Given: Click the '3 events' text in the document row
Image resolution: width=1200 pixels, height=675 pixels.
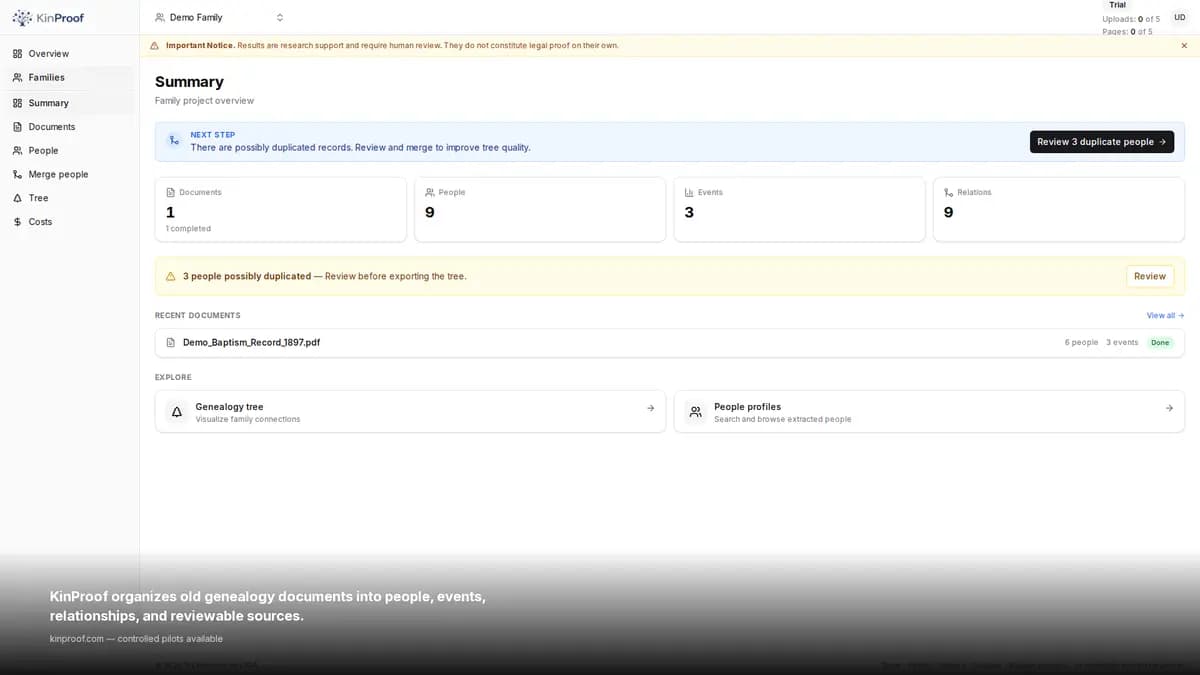Looking at the screenshot, I should point(1122,342).
